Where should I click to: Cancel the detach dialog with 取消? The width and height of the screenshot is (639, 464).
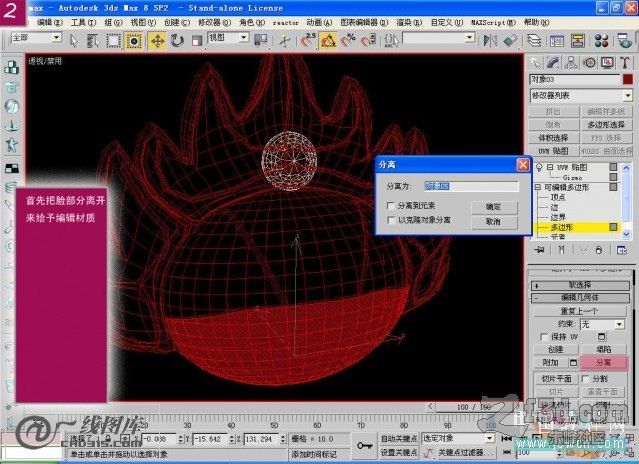tap(494, 222)
